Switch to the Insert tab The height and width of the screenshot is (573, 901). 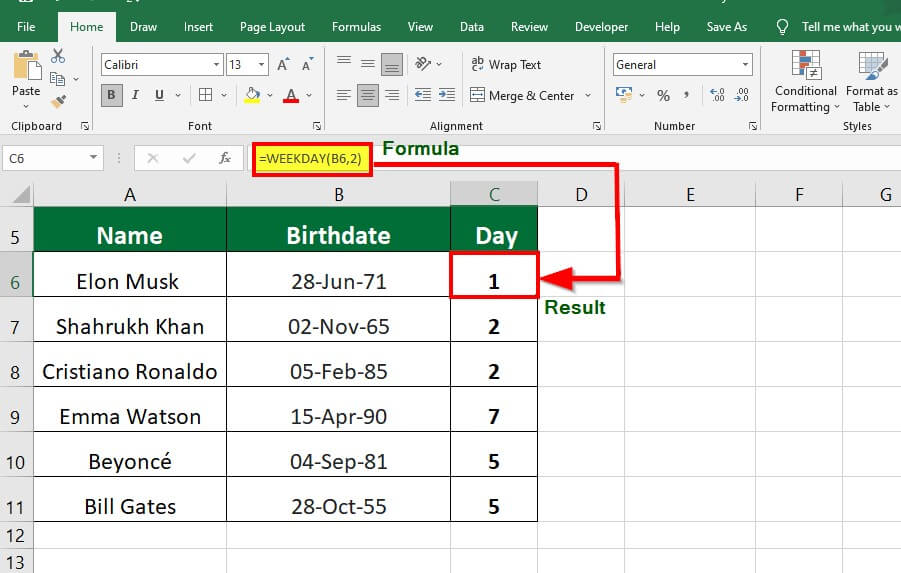click(x=198, y=27)
